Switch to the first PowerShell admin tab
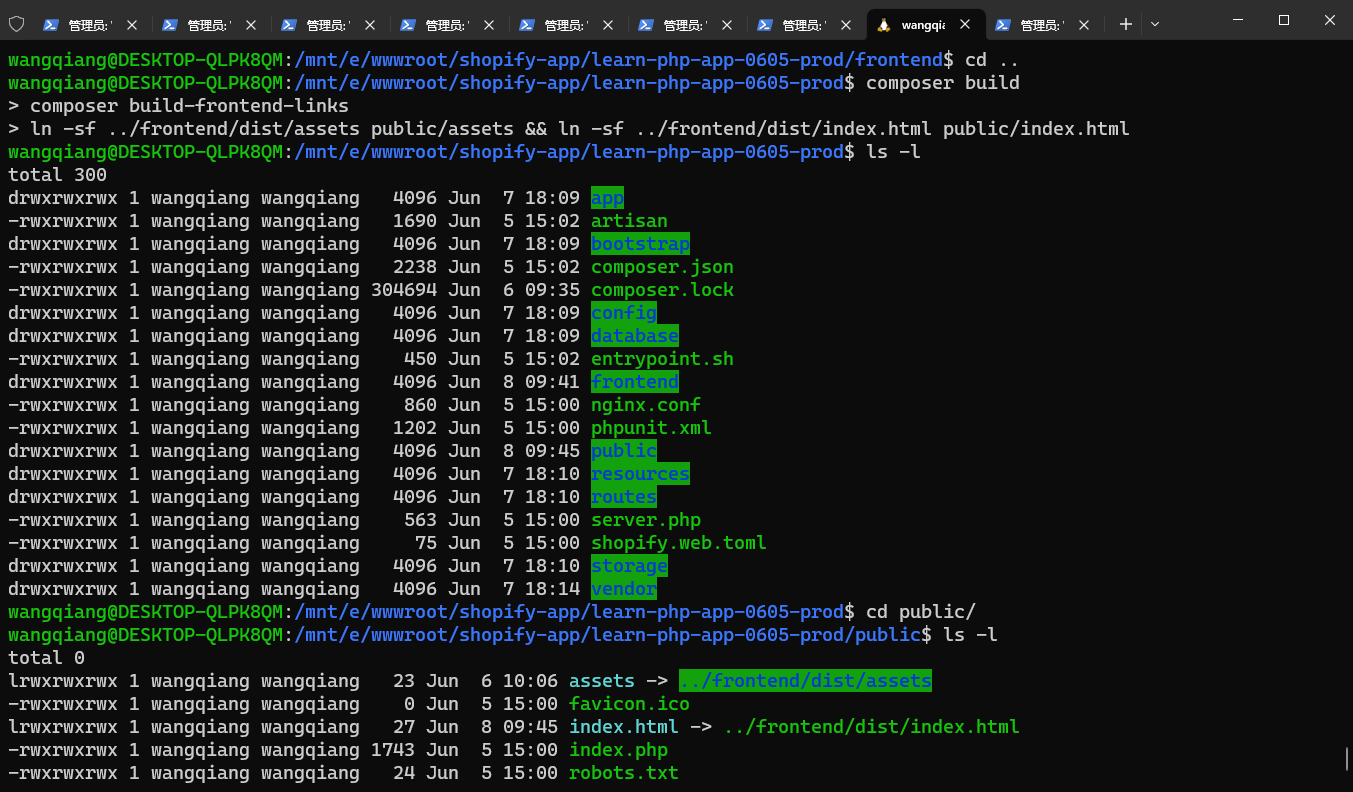This screenshot has height=792, width=1353. (x=85, y=25)
